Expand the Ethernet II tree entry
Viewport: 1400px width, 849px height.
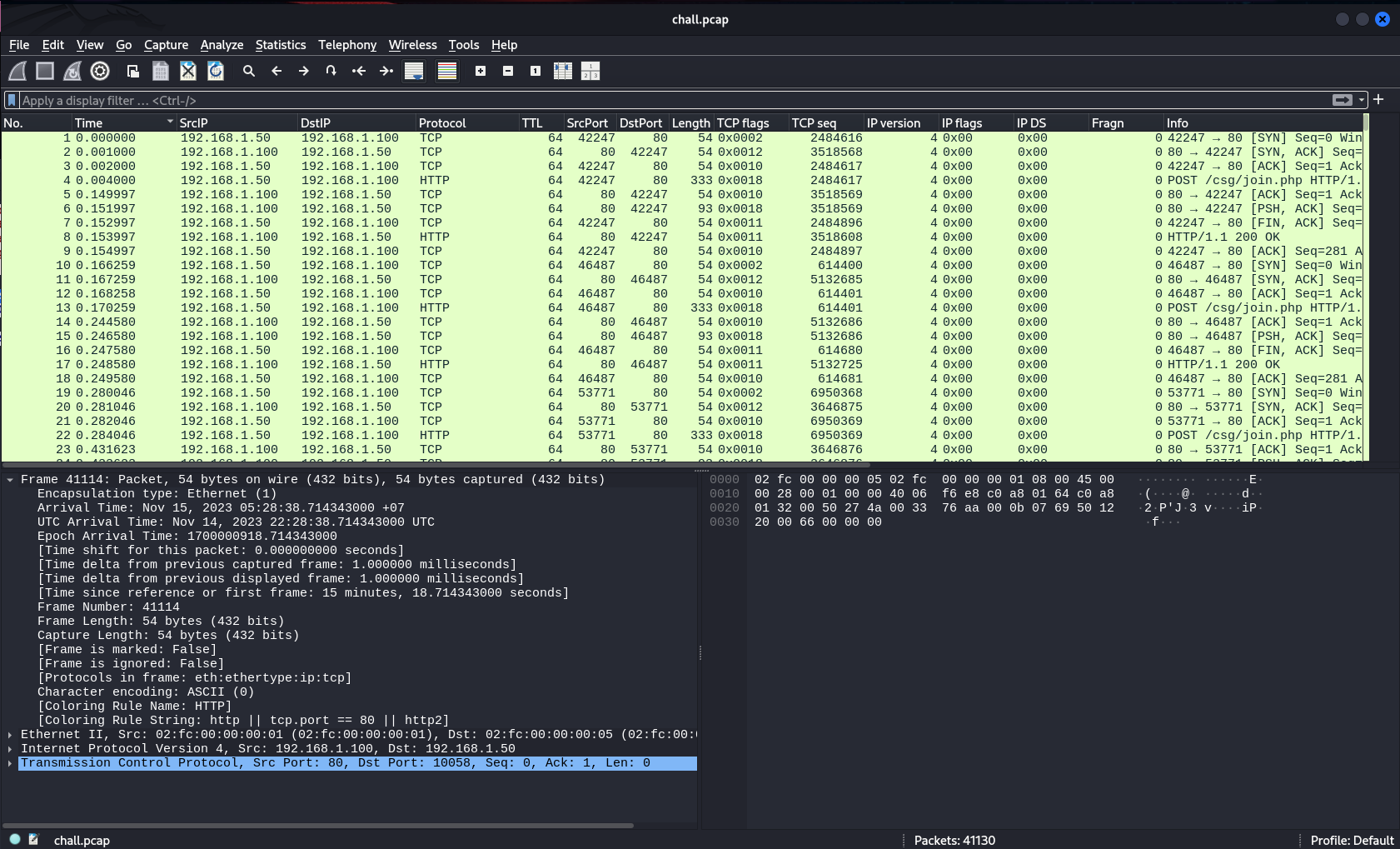(9, 735)
